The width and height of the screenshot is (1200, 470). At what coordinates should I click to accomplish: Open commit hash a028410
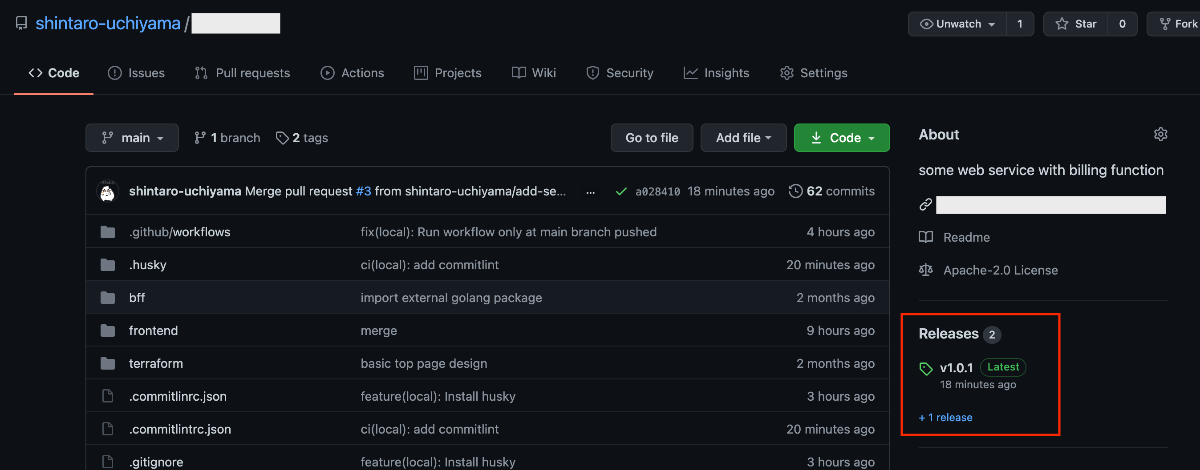(658, 191)
